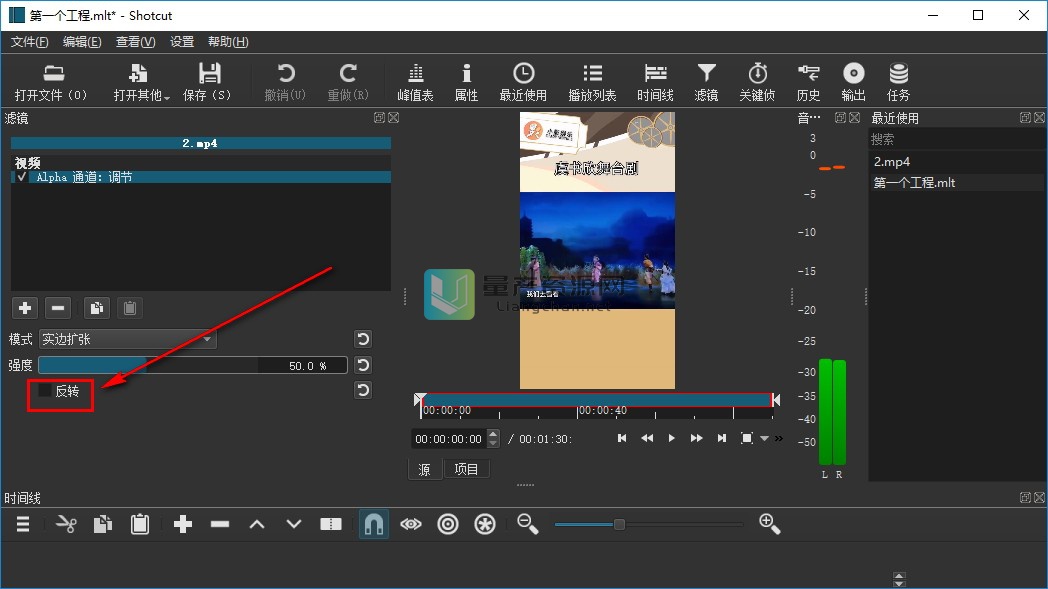Screen dimensions: 1048x589
Task: Lift clip with the up chevron
Action: (257, 525)
